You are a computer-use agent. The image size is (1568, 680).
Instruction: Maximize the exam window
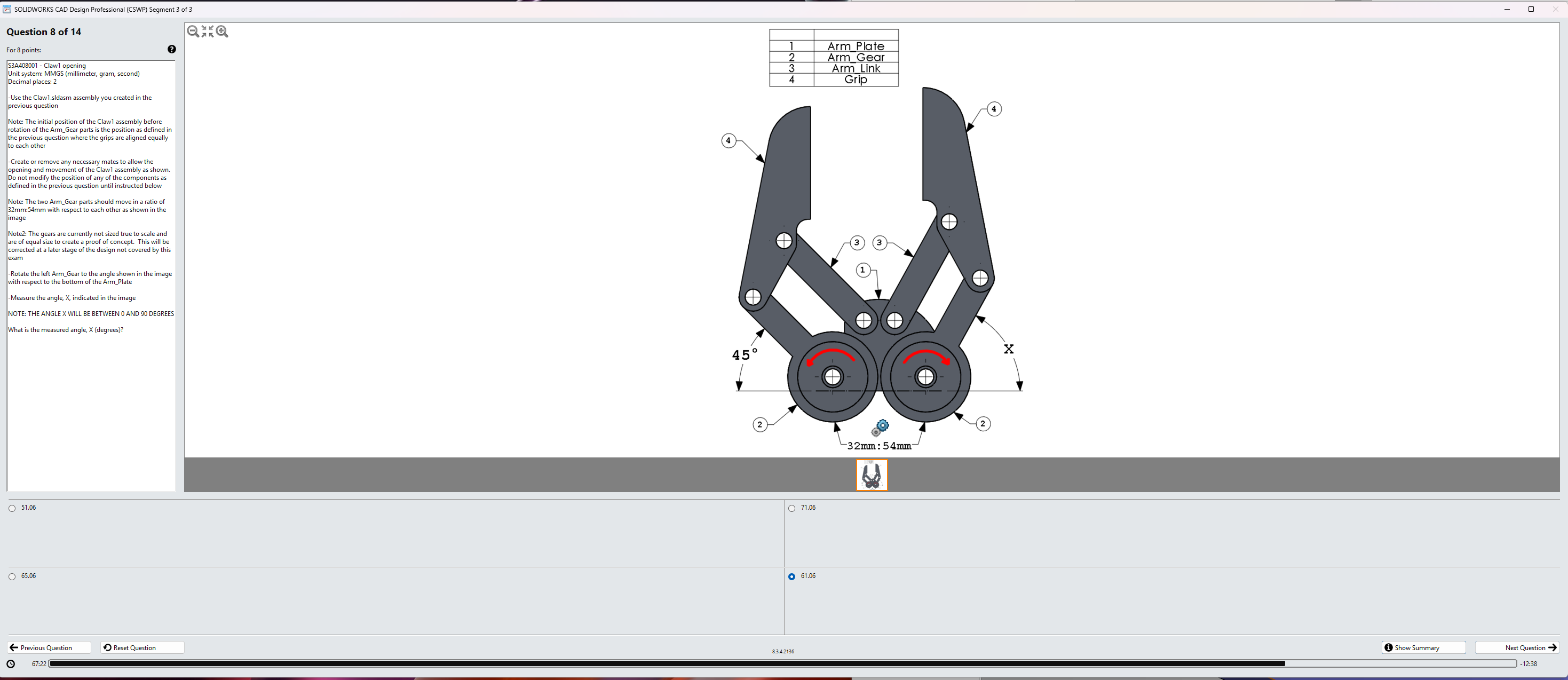(x=1531, y=9)
